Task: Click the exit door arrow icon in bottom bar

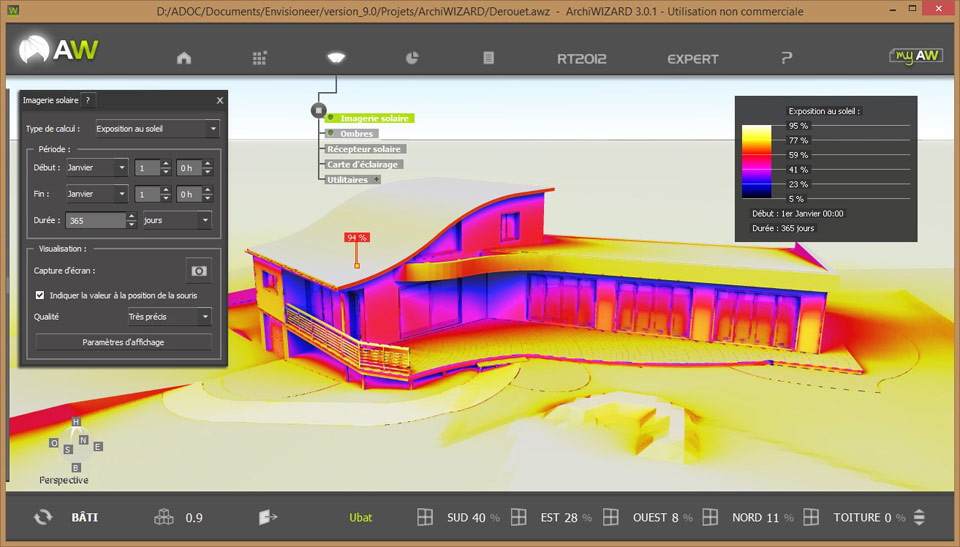Action: (268, 517)
